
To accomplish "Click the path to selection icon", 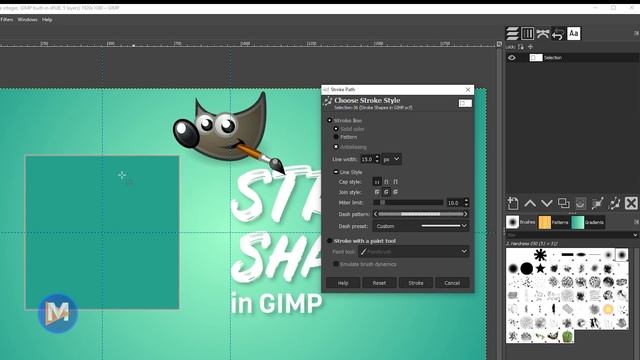I will tap(580, 203).
